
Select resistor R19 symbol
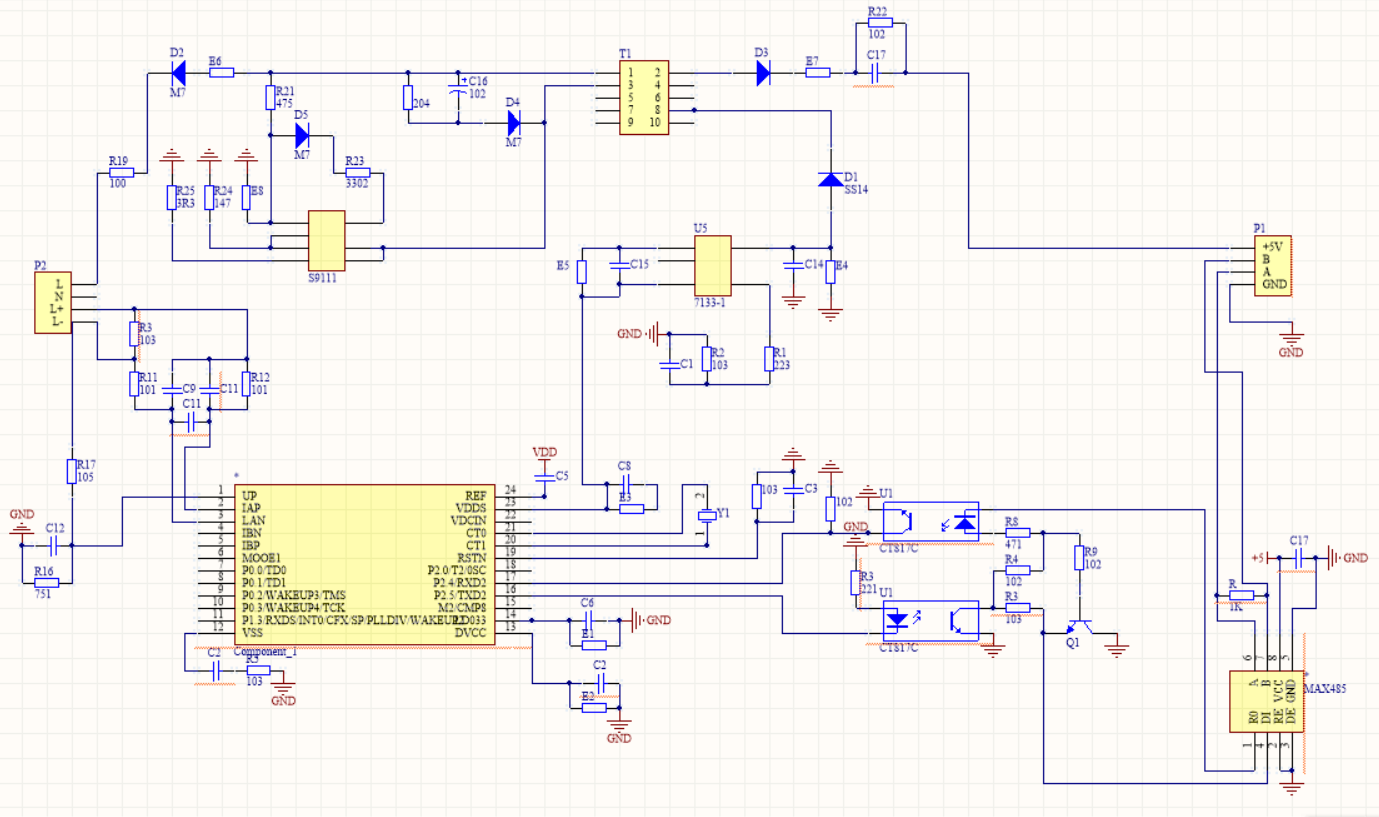pos(121,172)
